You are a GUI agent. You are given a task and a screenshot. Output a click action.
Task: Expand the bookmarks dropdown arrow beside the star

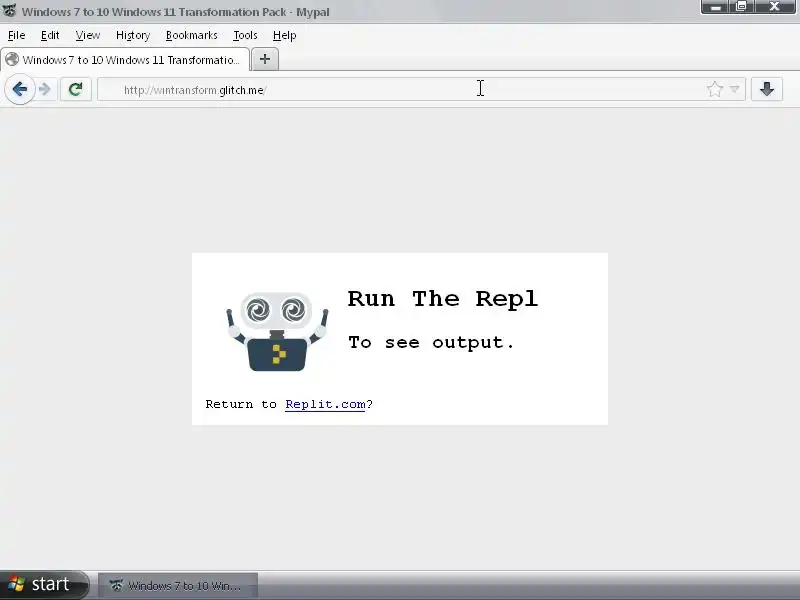734,89
